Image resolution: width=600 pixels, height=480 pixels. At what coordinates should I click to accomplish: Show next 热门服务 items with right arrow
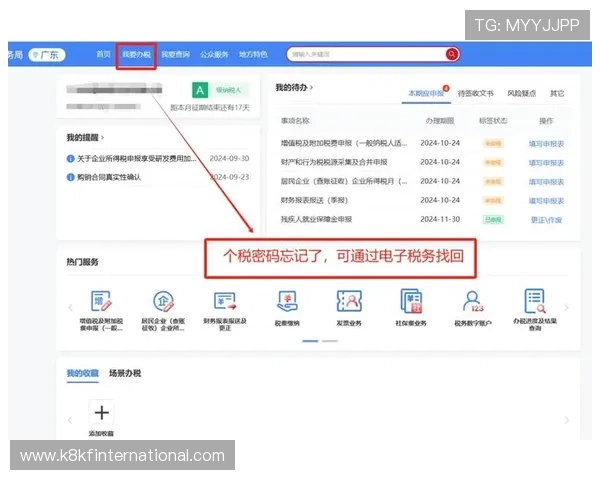click(x=566, y=307)
